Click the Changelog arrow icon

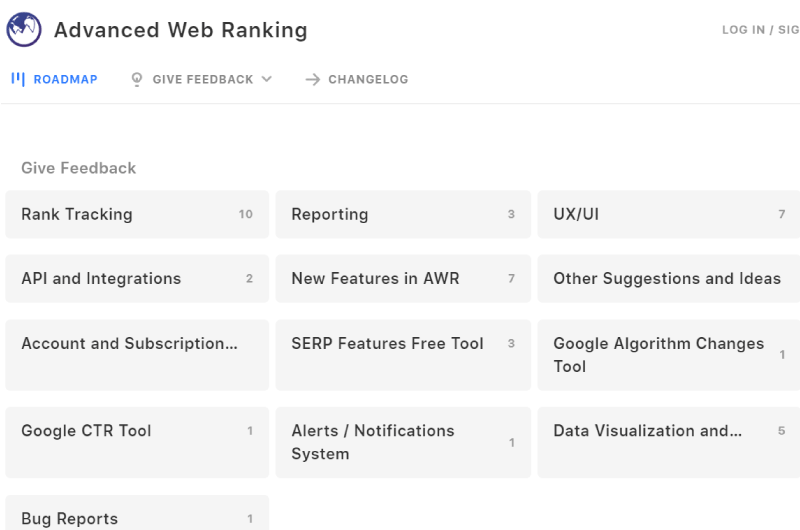click(x=312, y=80)
